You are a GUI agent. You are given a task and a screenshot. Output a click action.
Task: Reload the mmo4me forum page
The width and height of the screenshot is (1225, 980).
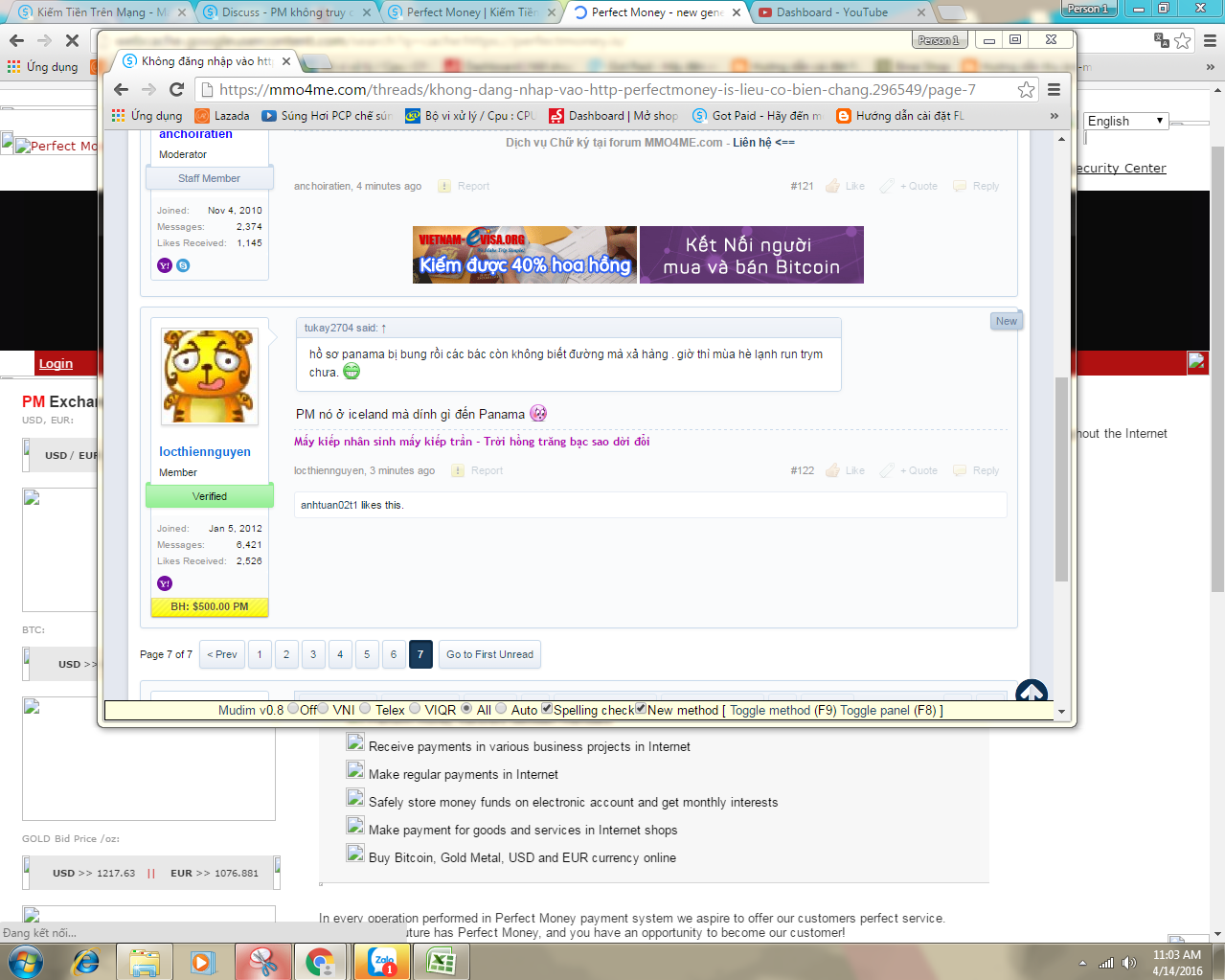point(176,89)
